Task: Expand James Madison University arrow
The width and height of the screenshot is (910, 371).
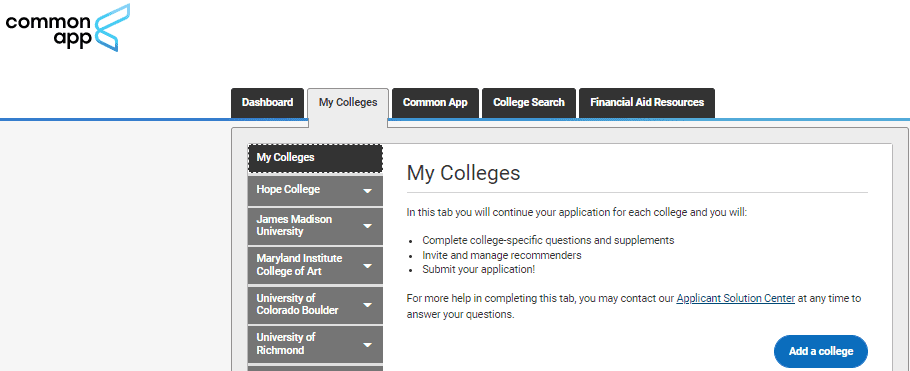Action: coord(367,226)
